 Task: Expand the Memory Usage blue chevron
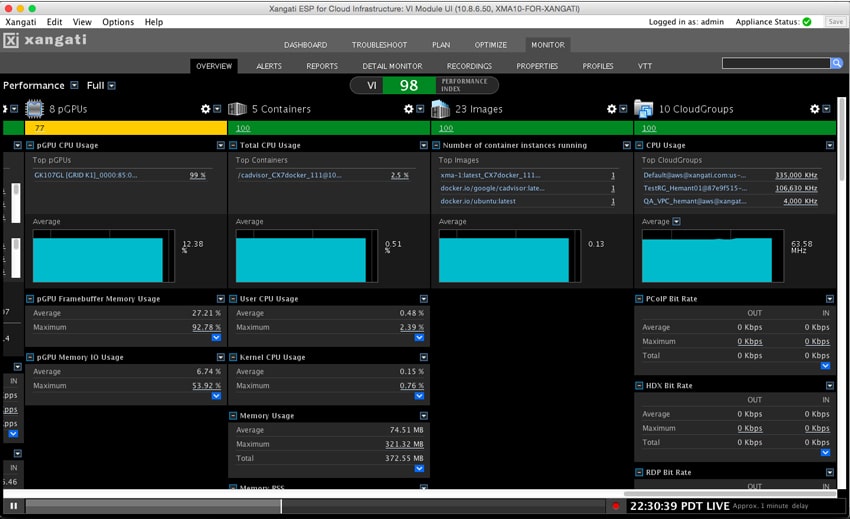coord(419,469)
